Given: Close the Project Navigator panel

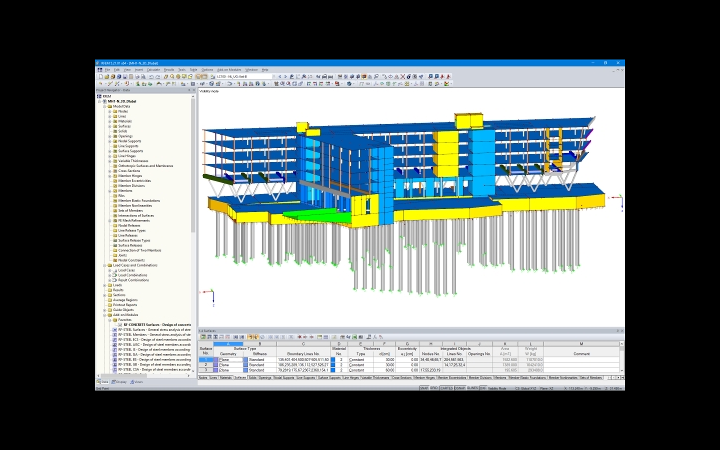Looking at the screenshot, I should [x=194, y=90].
